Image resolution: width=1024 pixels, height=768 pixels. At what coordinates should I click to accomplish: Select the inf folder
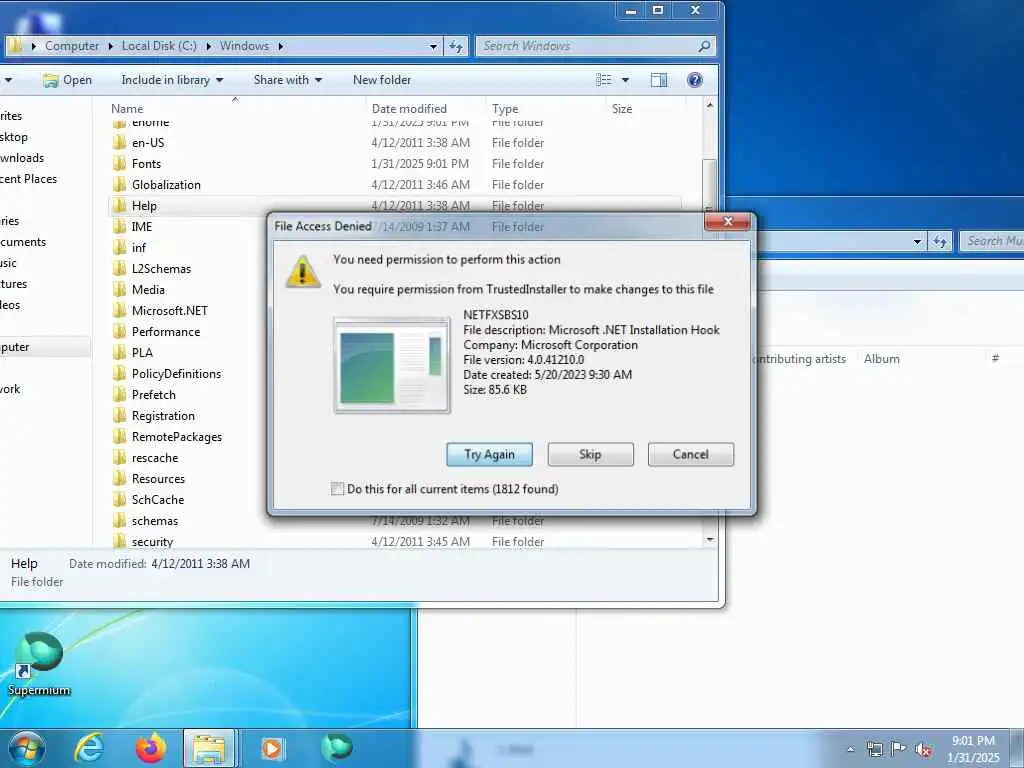pyautogui.click(x=138, y=248)
